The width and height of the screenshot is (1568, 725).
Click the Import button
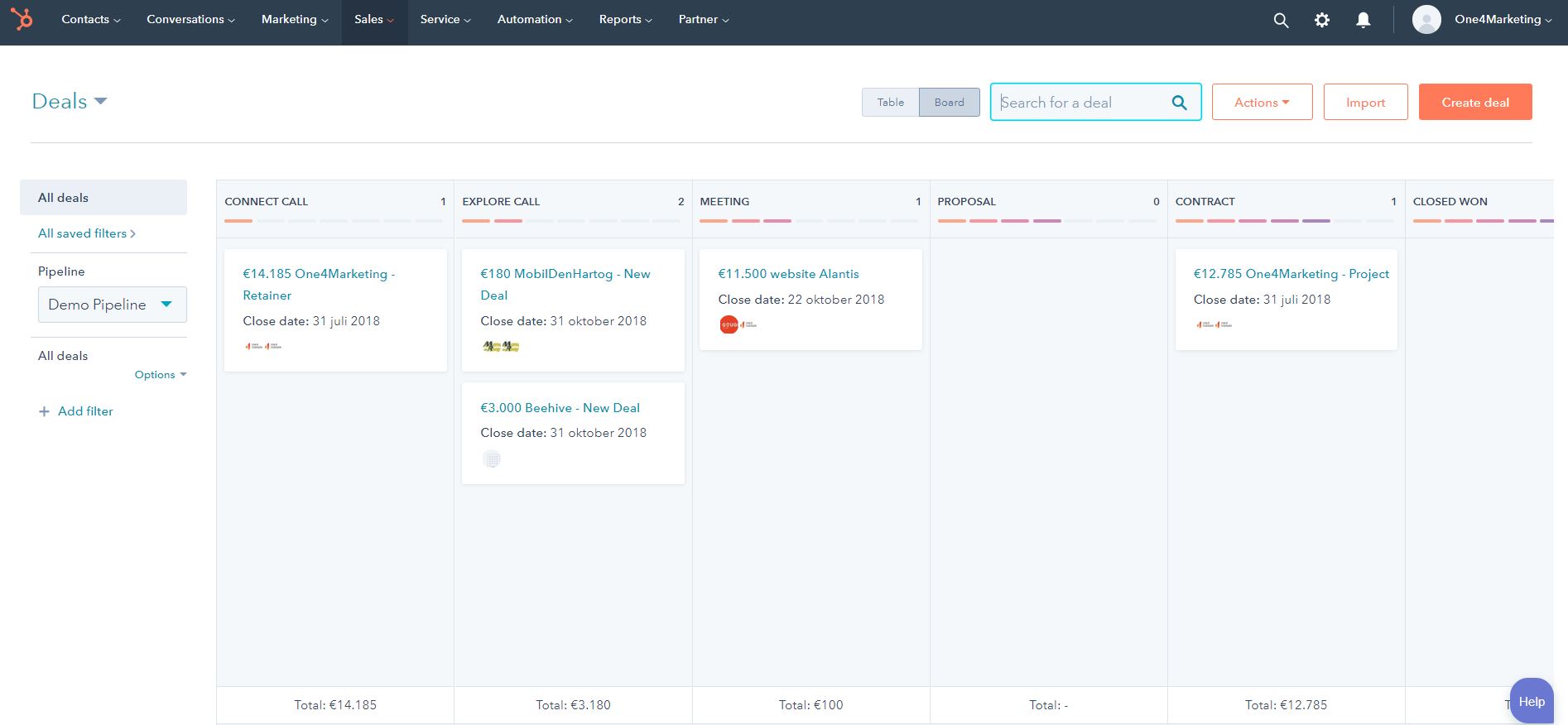point(1365,102)
